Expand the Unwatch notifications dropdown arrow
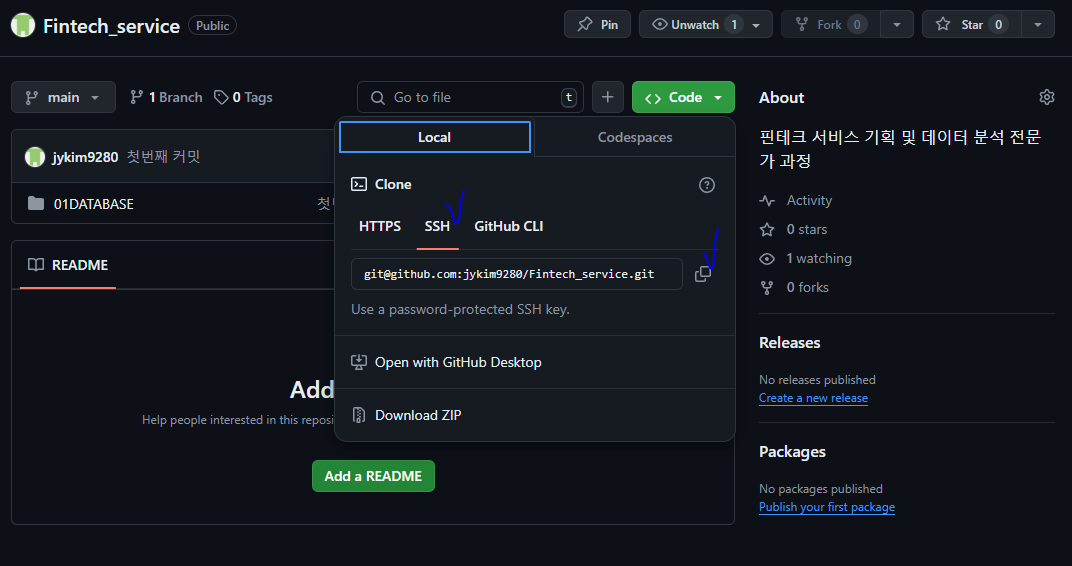This screenshot has width=1072, height=566. (x=757, y=25)
